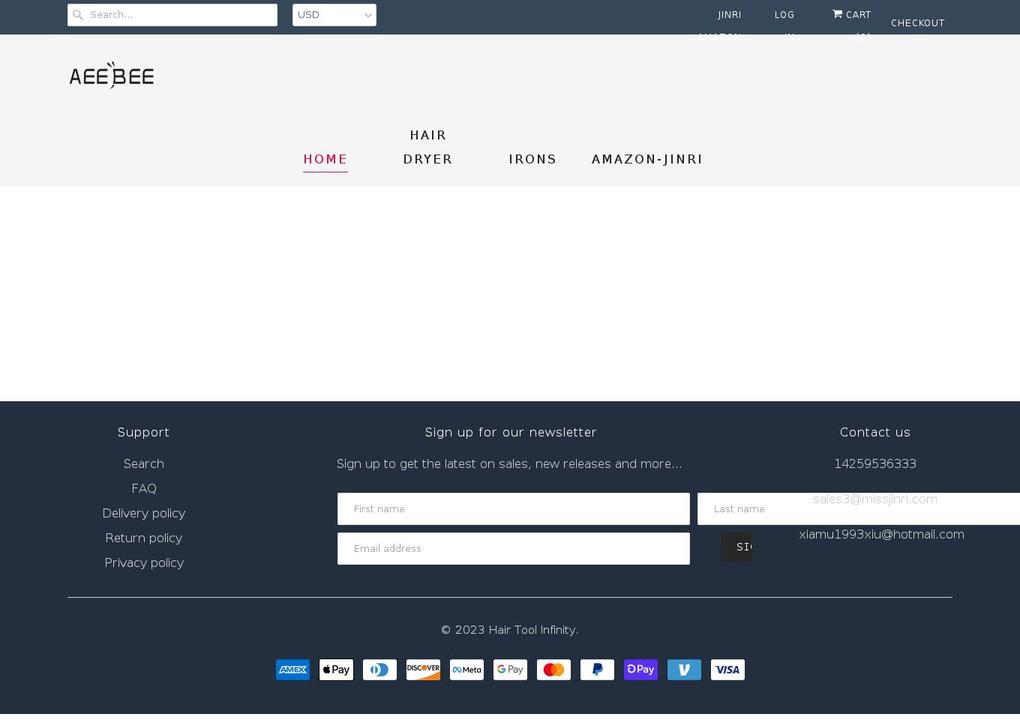This screenshot has width=1020, height=720.
Task: Click the Venmo payment icon
Action: [684, 669]
